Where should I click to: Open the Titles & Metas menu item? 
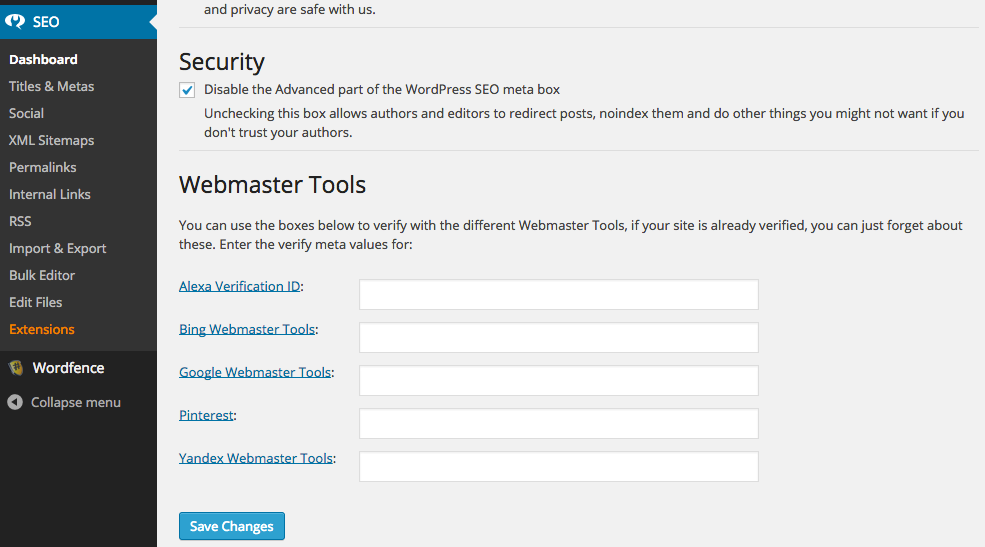point(51,86)
